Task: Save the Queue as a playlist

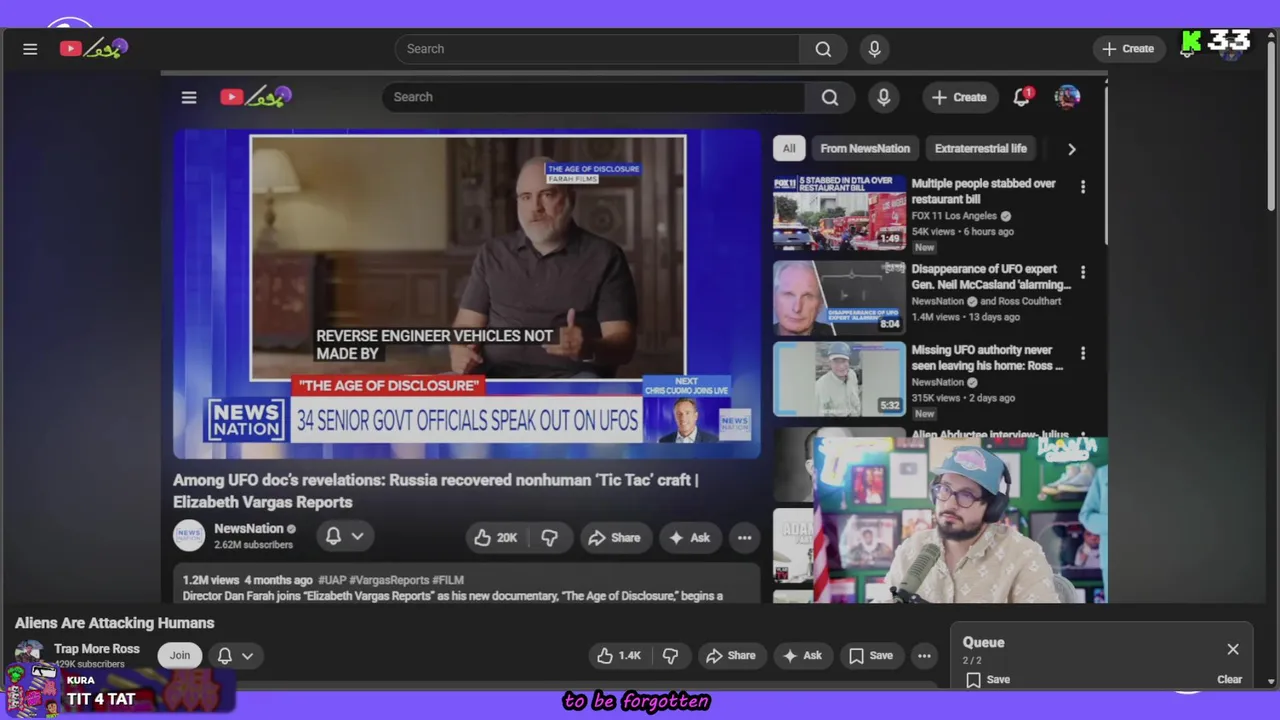Action: click(988, 680)
